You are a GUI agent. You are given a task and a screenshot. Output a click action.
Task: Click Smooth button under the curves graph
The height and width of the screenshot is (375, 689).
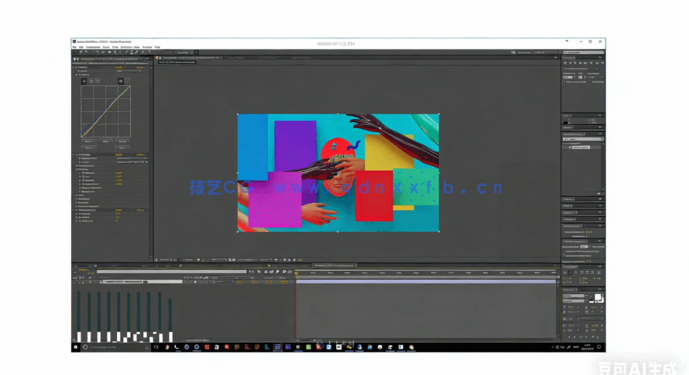(122, 142)
